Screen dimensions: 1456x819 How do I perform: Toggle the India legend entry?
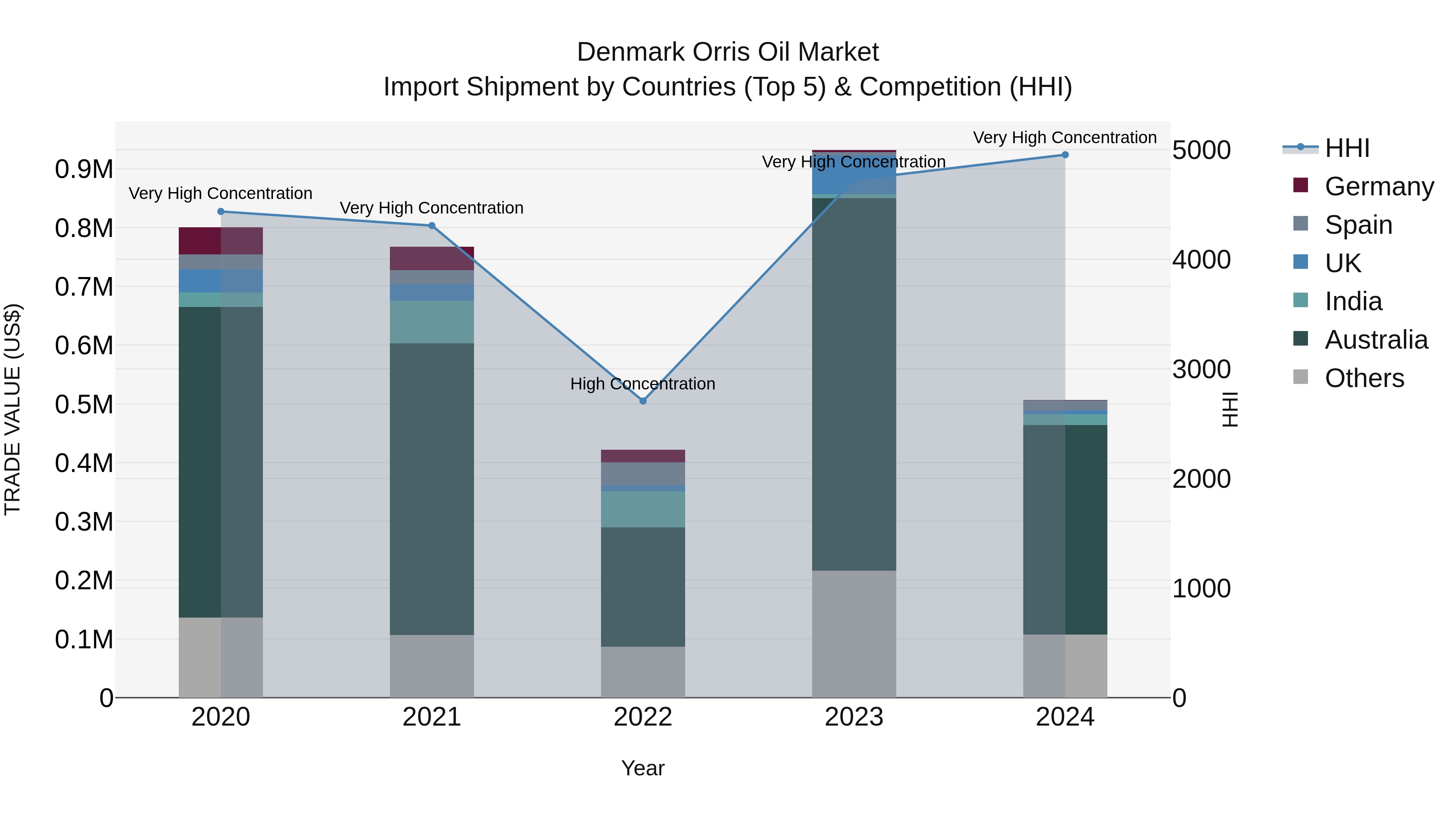pyautogui.click(x=1337, y=301)
